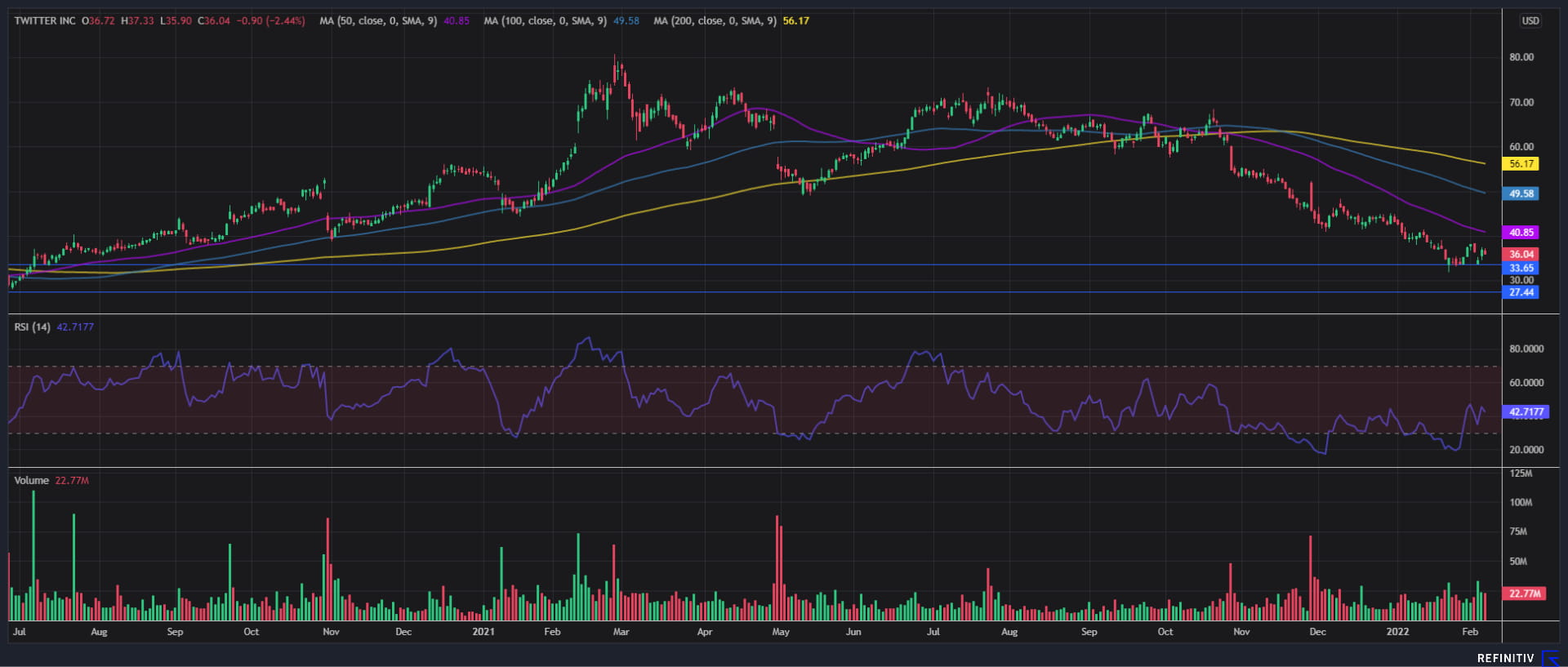The image size is (1568, 667).
Task: Click the 22.77M volume value tag
Action: (x=1524, y=594)
